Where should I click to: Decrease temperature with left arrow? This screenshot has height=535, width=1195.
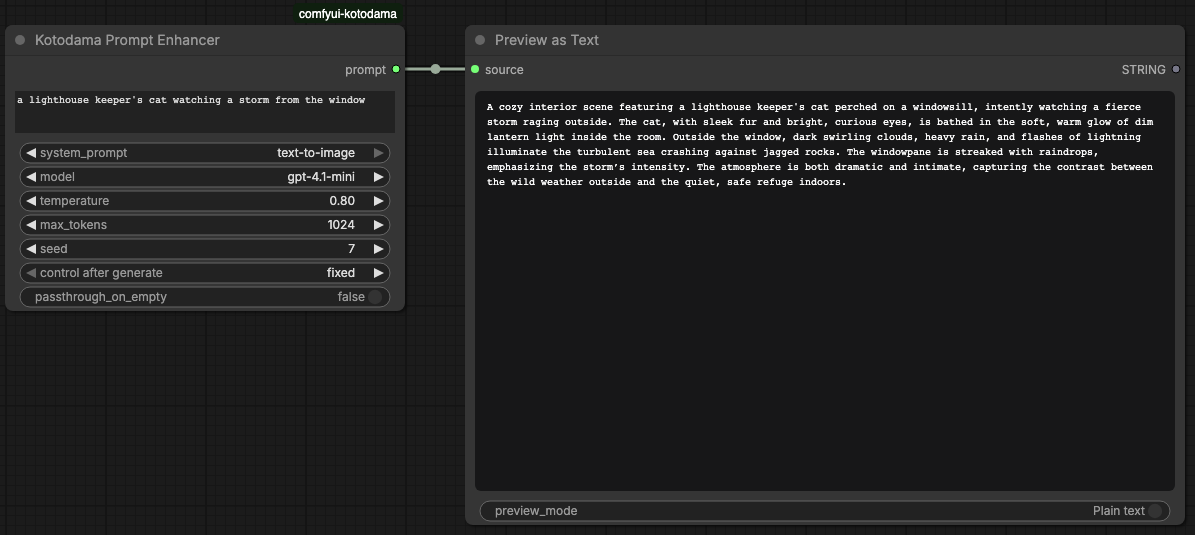[x=30, y=201]
